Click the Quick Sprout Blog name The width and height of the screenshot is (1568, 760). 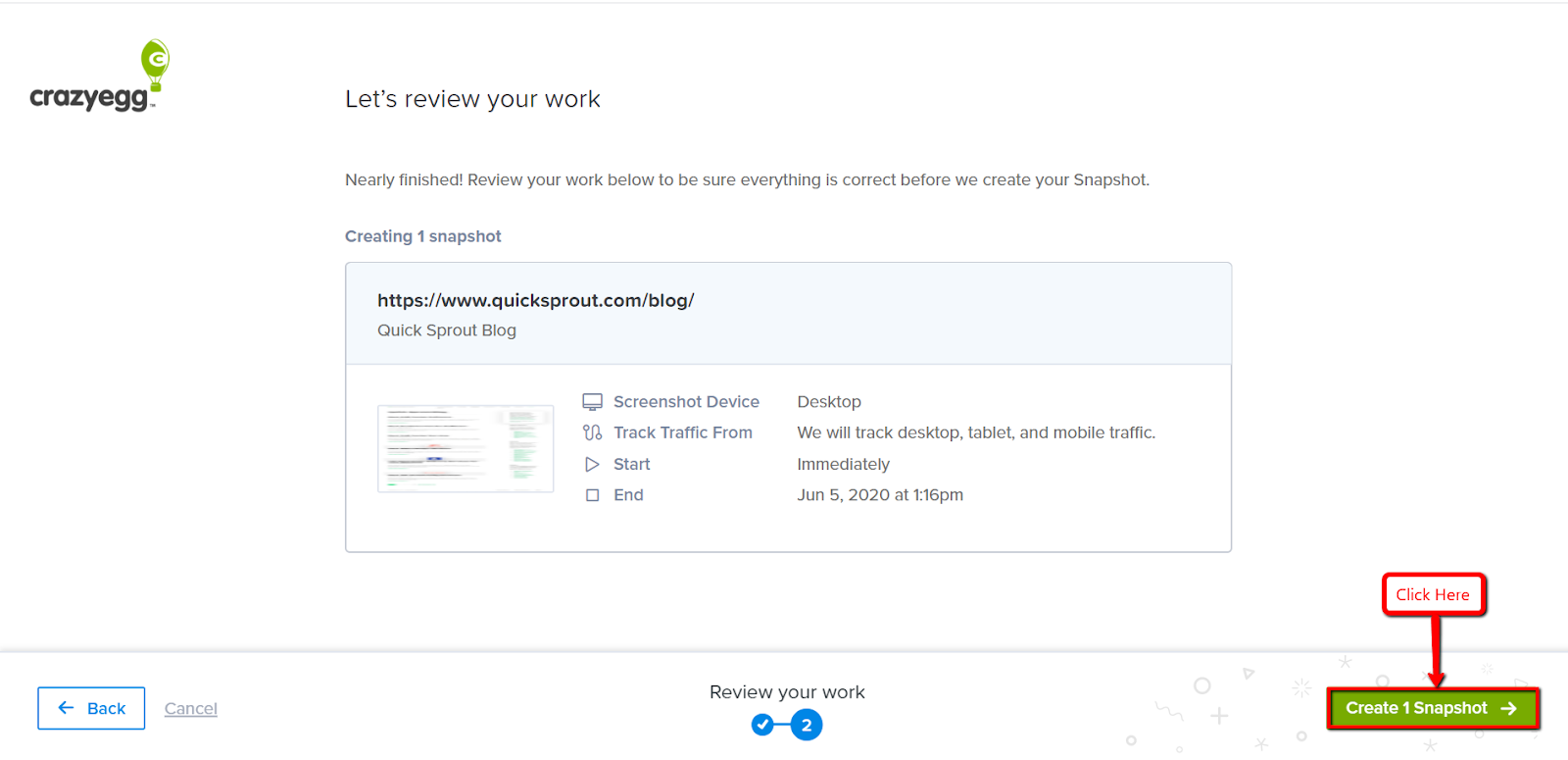pos(447,330)
